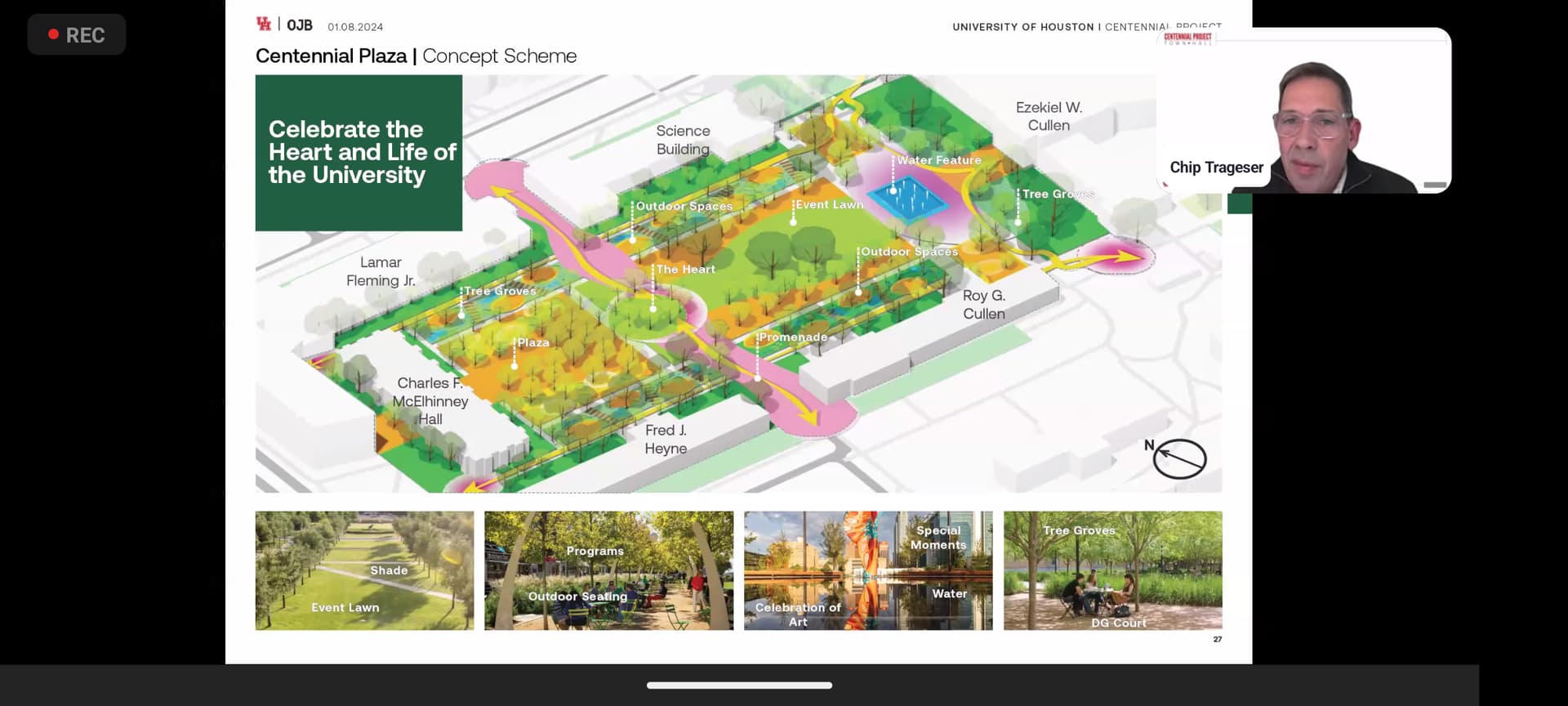The width and height of the screenshot is (1568, 706).
Task: Select the Roy G. Cullen label
Action: [984, 305]
